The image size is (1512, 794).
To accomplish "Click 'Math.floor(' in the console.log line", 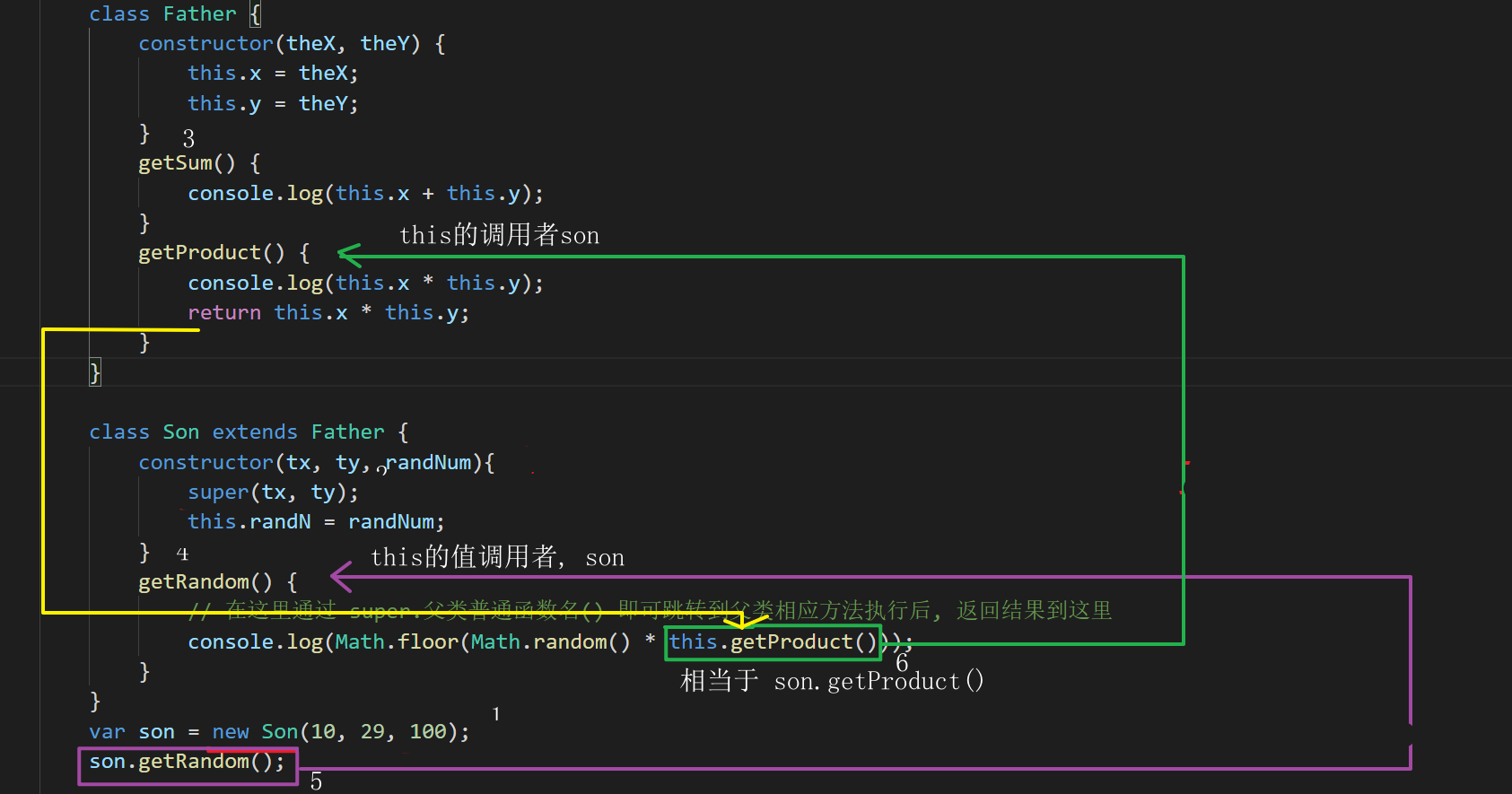I will click(402, 642).
